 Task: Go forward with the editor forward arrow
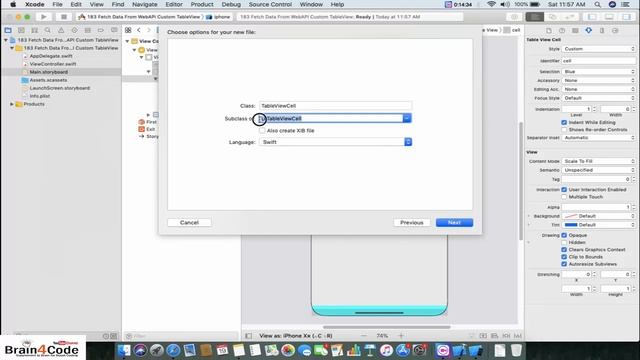(149, 30)
